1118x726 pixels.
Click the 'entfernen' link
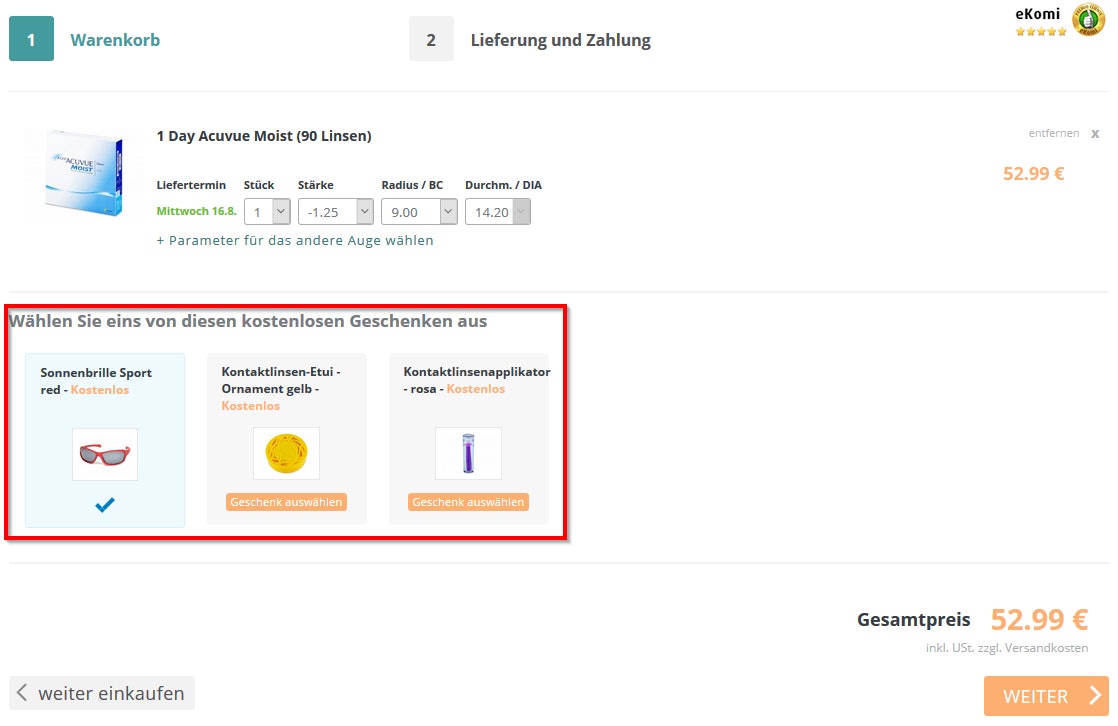pyautogui.click(x=1053, y=133)
